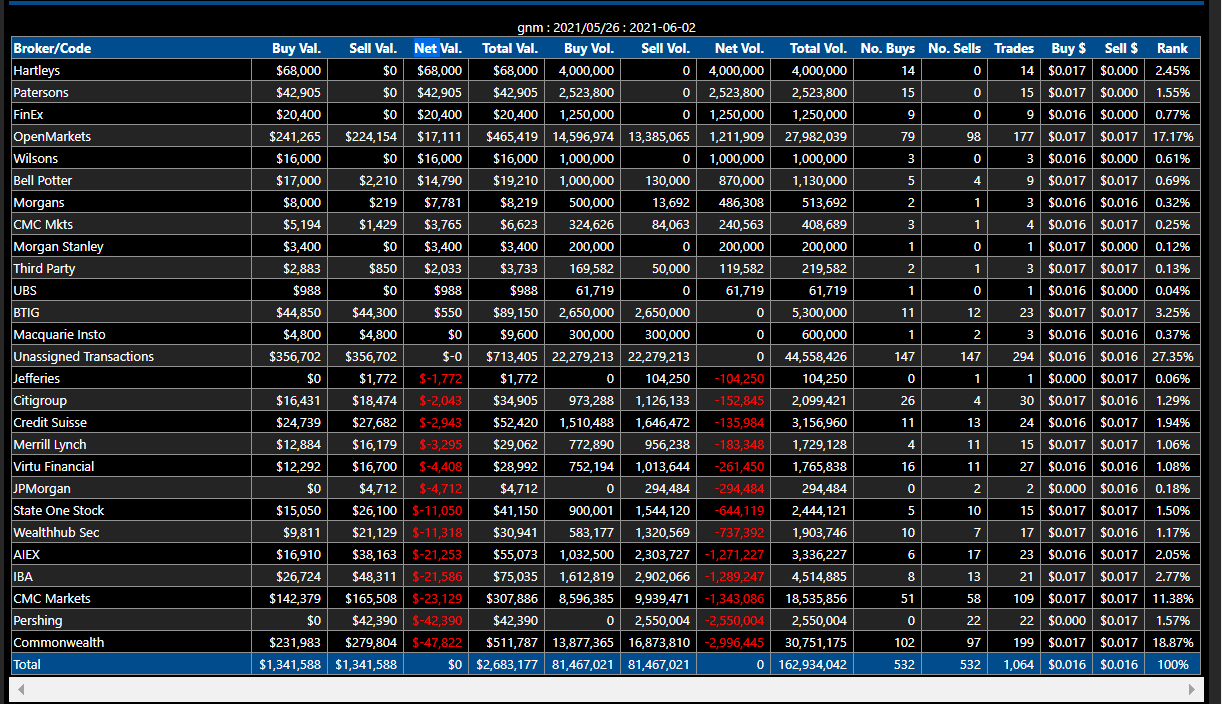
Task: Click Total row trades 1,064
Action: coord(1017,664)
